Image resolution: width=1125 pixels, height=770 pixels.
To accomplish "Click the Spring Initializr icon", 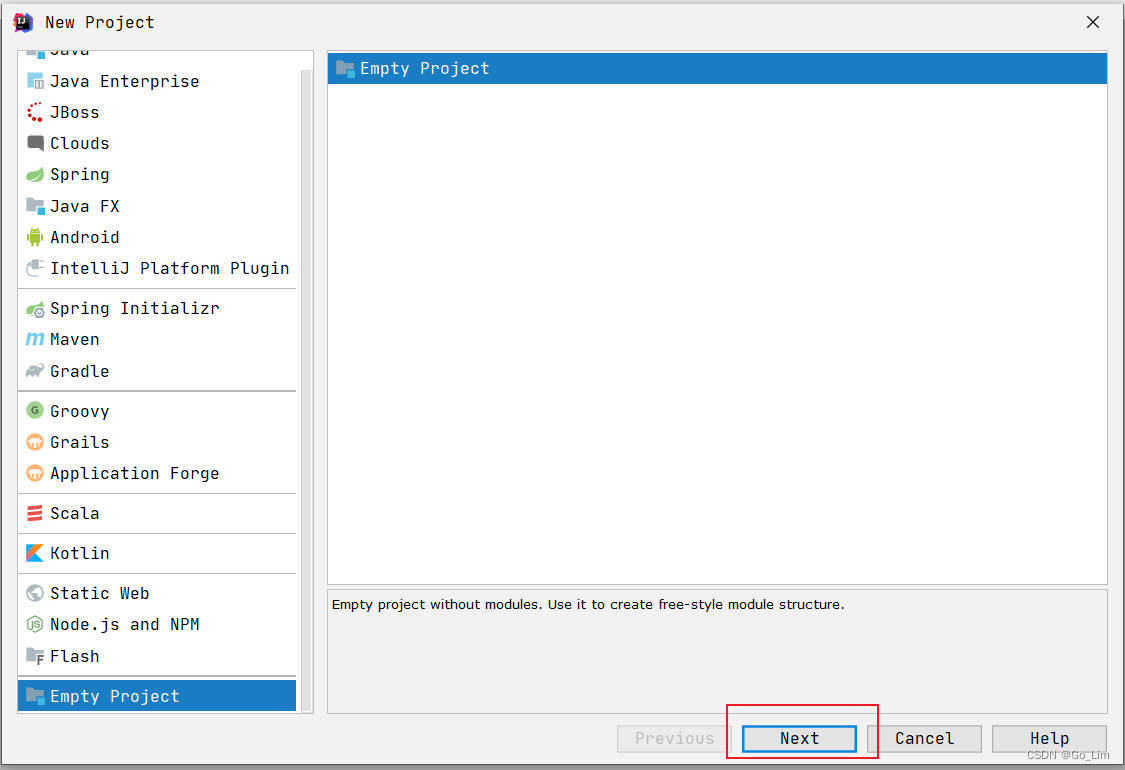I will (34, 309).
